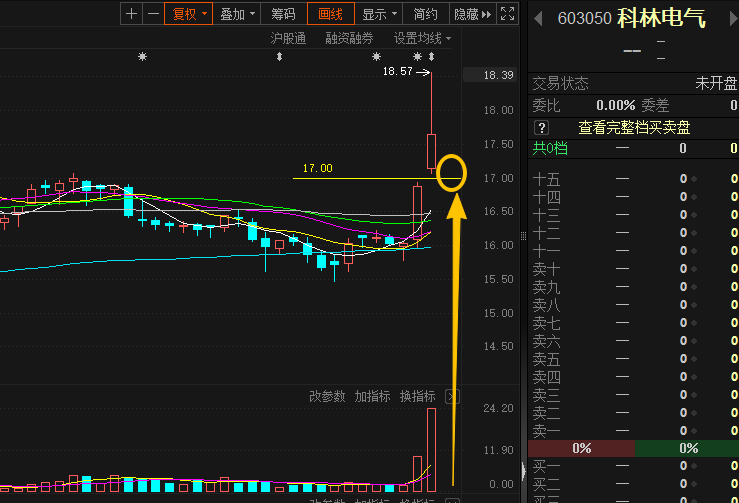Go to next stock with right arrow
Viewport: 739px width, 503px height.
point(733,19)
